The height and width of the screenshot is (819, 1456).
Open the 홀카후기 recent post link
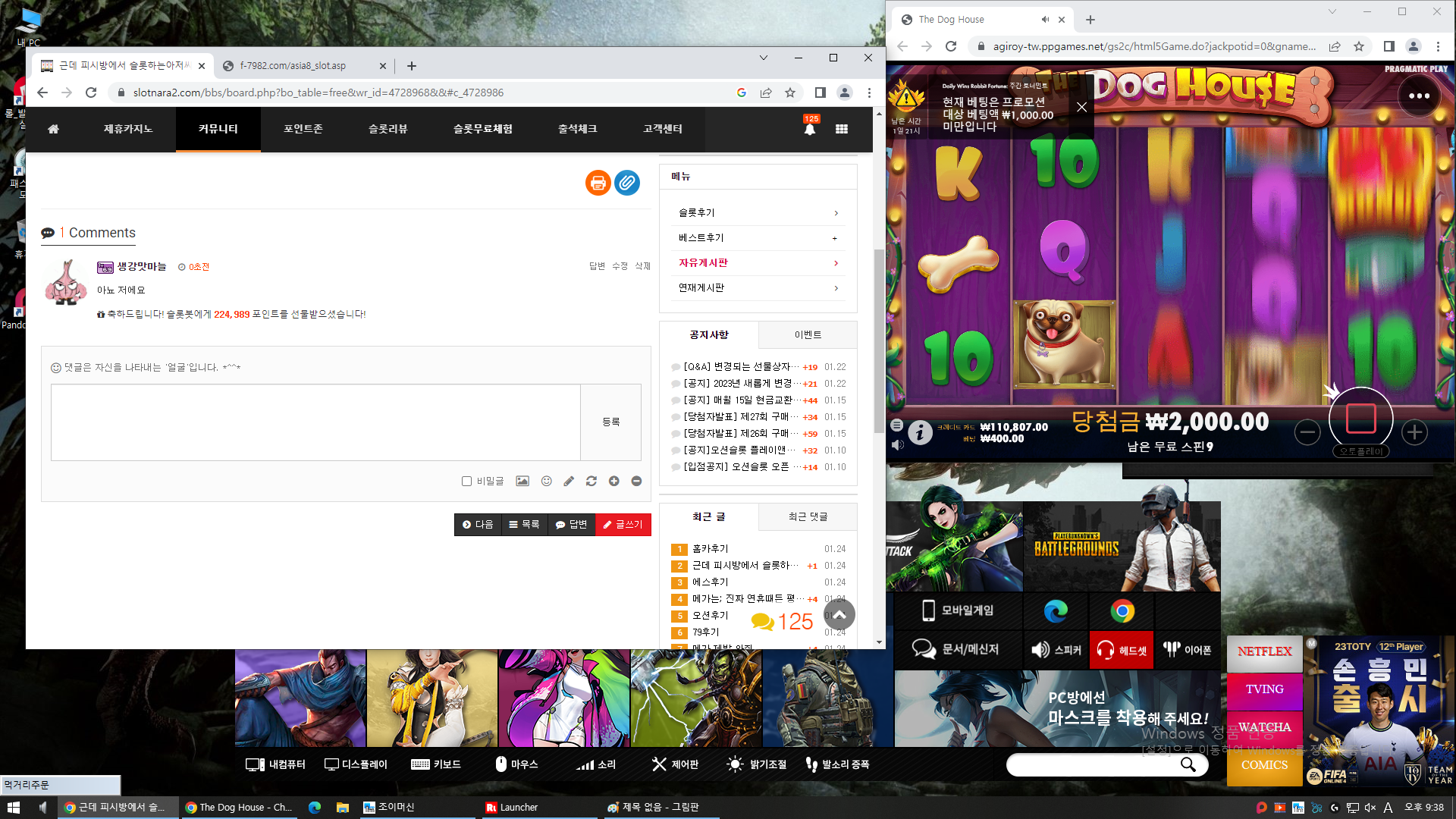(x=711, y=549)
